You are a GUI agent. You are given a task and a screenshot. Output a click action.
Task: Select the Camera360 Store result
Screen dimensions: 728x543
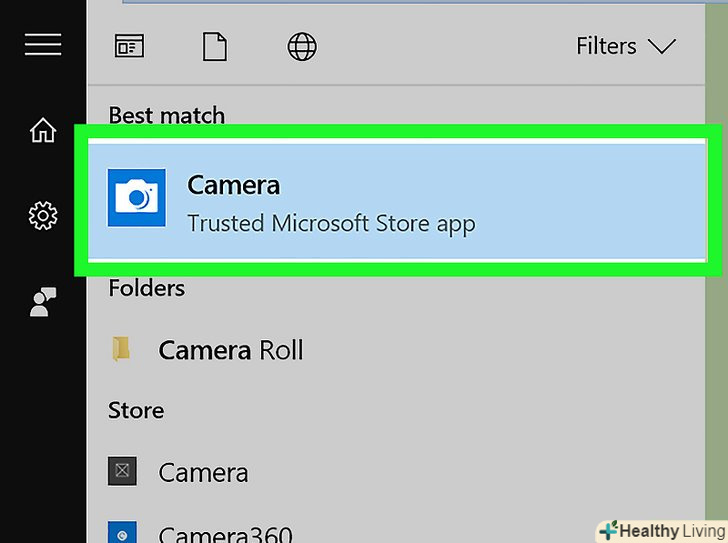coord(225,533)
